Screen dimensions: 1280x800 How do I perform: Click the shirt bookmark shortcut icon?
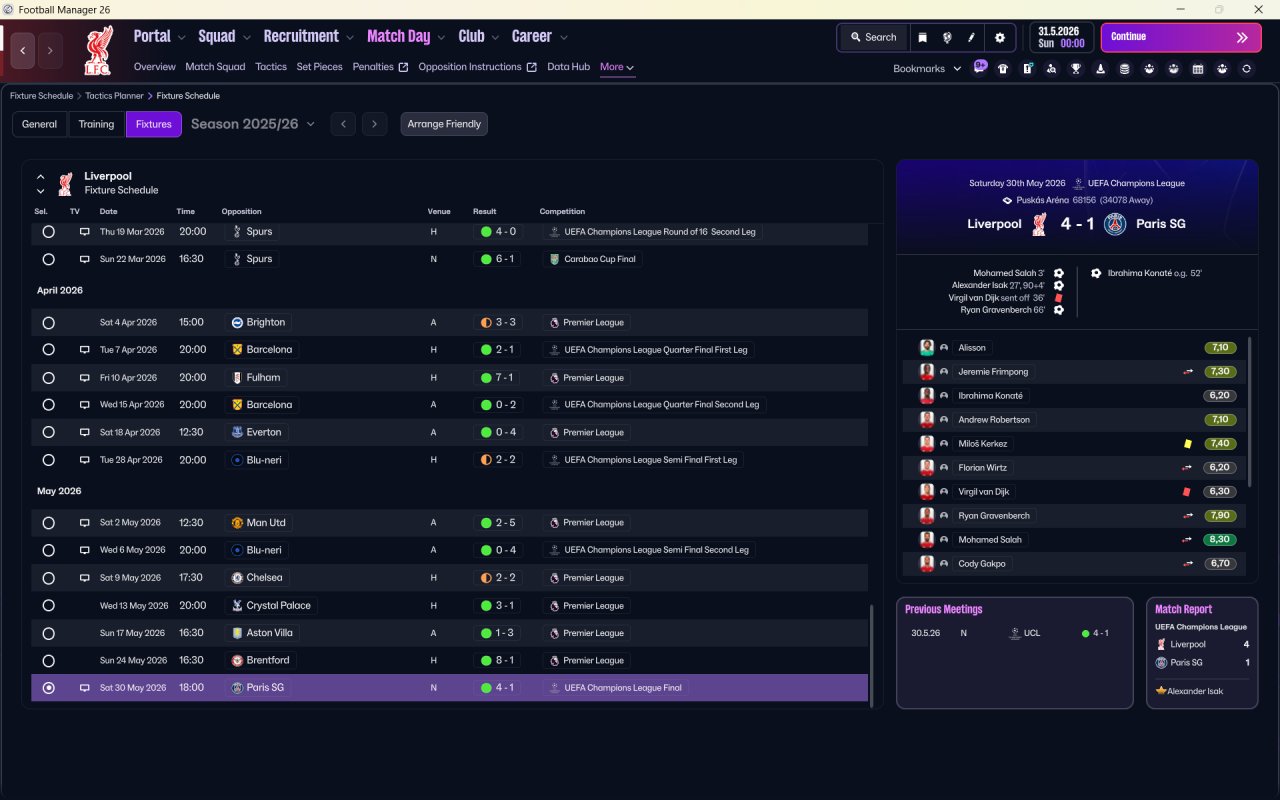pyautogui.click(x=1003, y=69)
